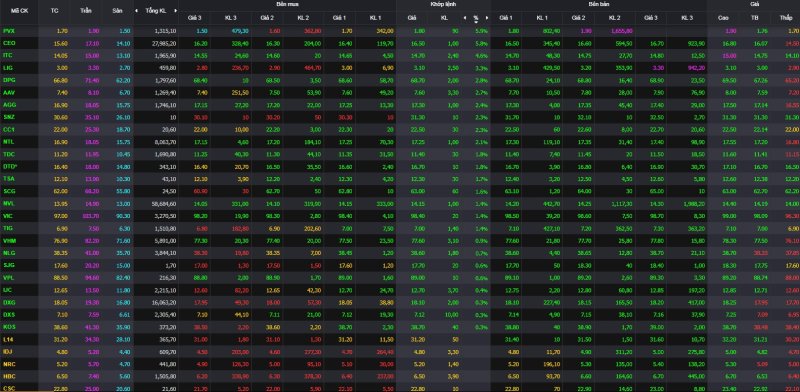
Task: Click left arrow beside Tổng KL header
Action: (x=136, y=11)
